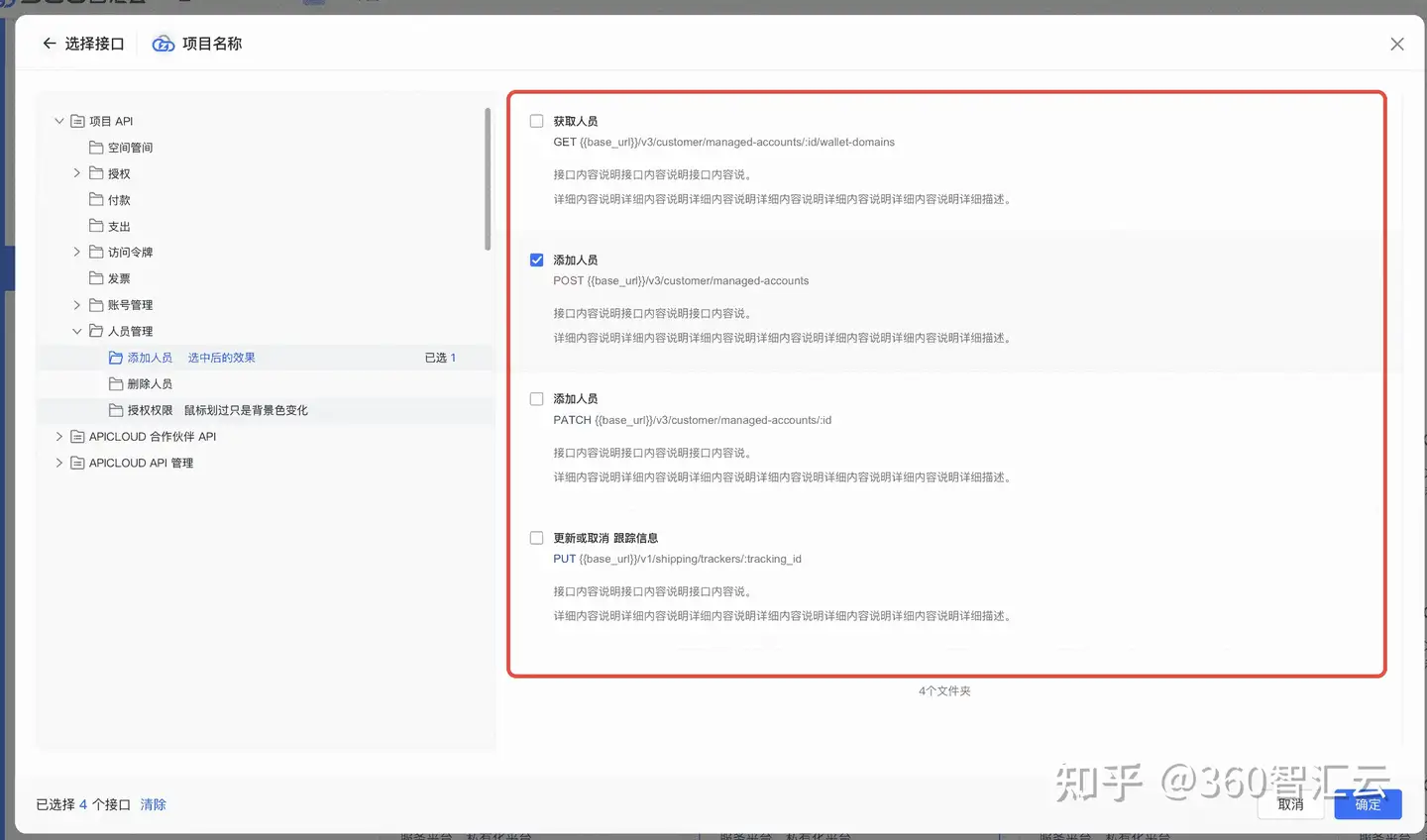Uncheck the 添加人员 POST interface checkbox
This screenshot has height=840, width=1427.
click(x=536, y=260)
